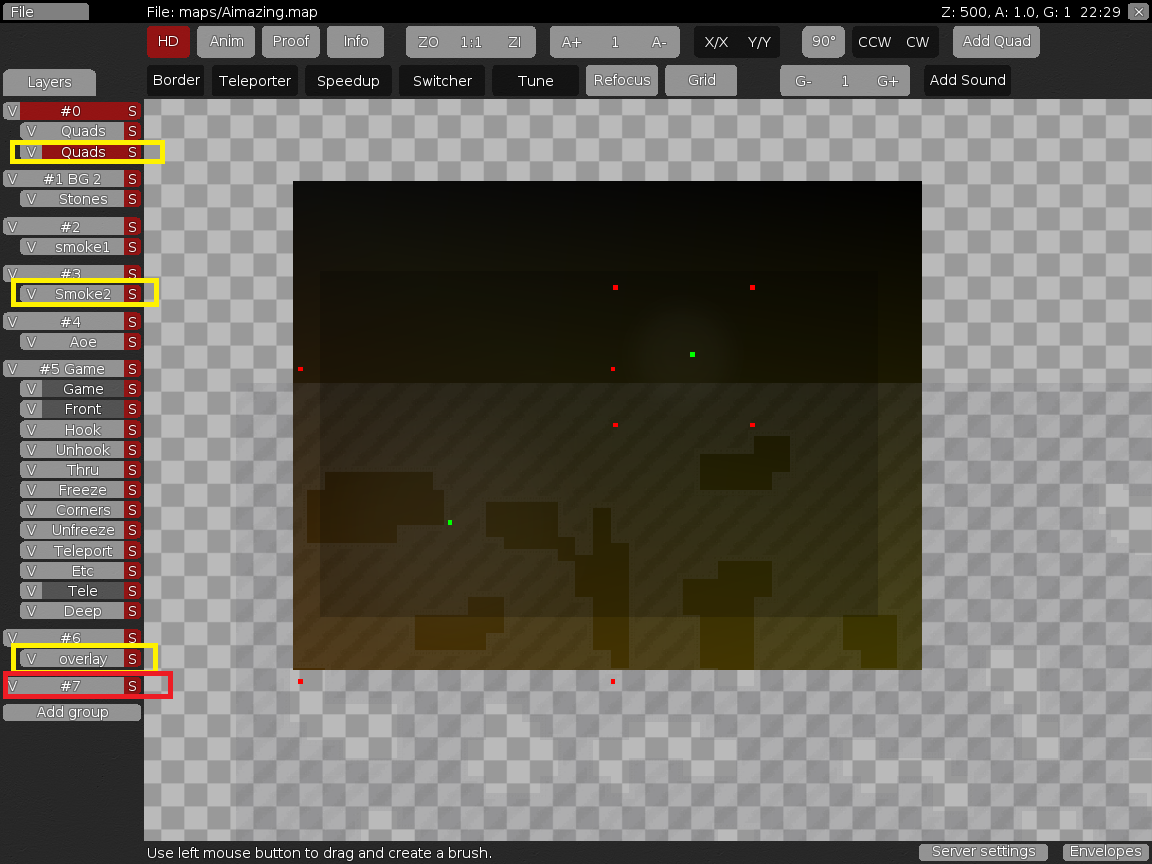This screenshot has height=864, width=1152.
Task: Flip the brush vertically with Y/Y
Action: click(757, 42)
